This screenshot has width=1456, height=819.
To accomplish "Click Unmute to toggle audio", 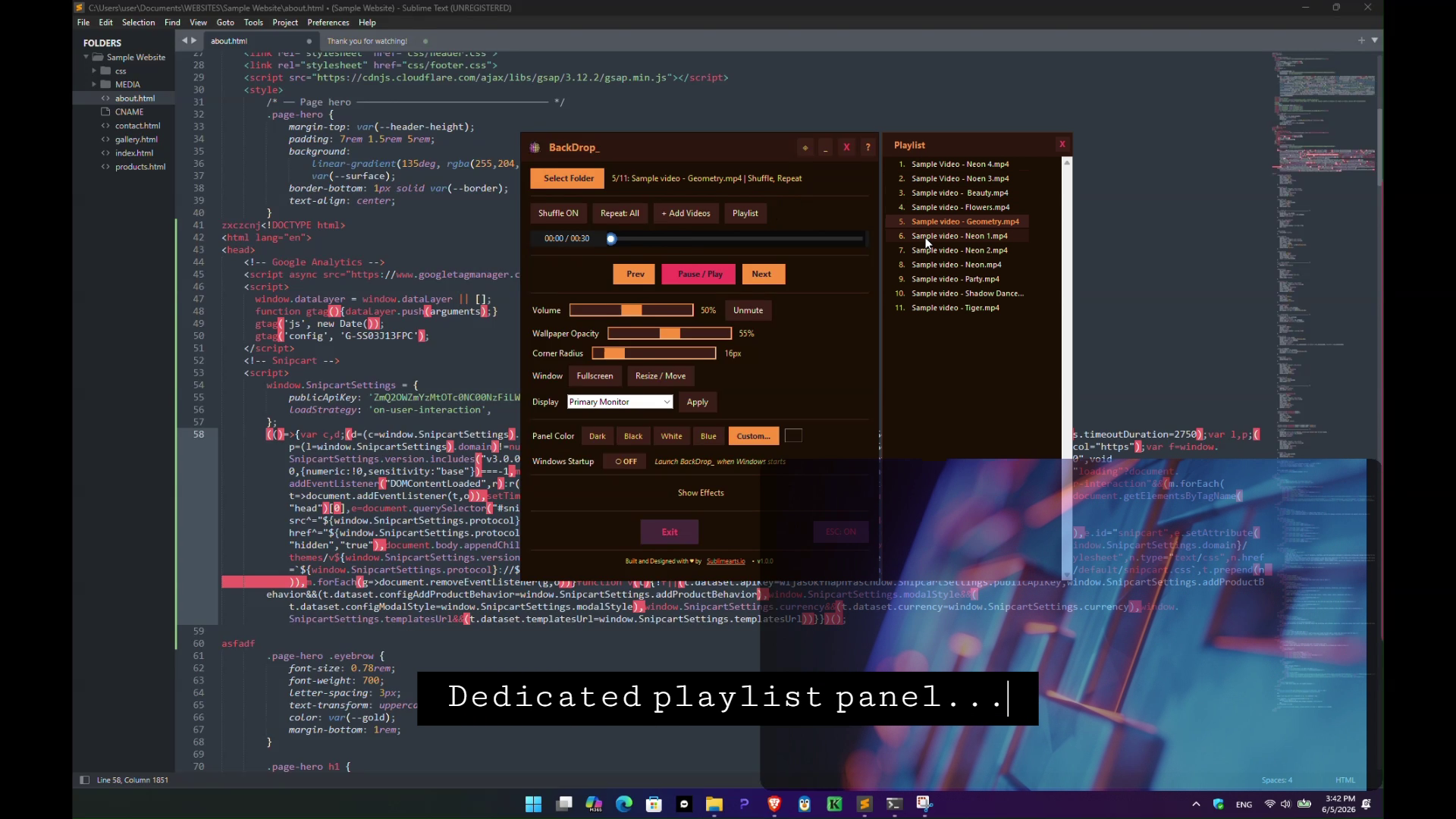I will coord(748,310).
